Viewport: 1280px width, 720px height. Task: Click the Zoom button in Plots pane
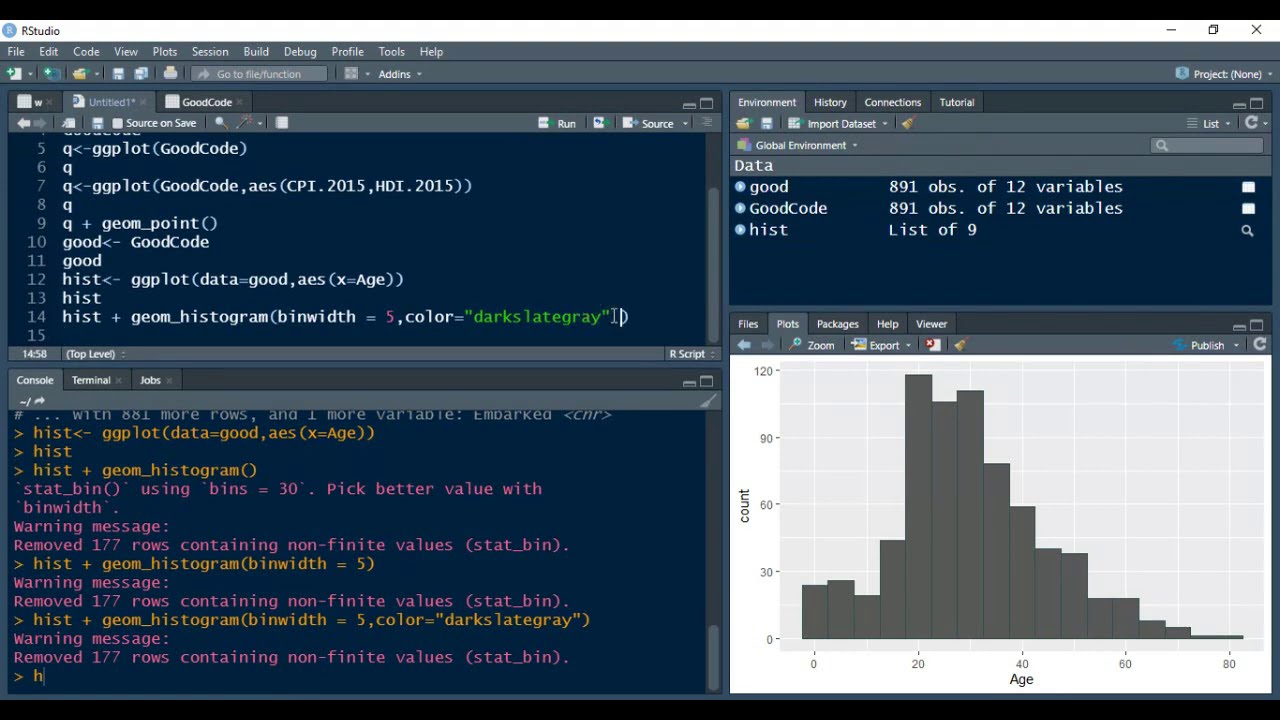tap(812, 345)
